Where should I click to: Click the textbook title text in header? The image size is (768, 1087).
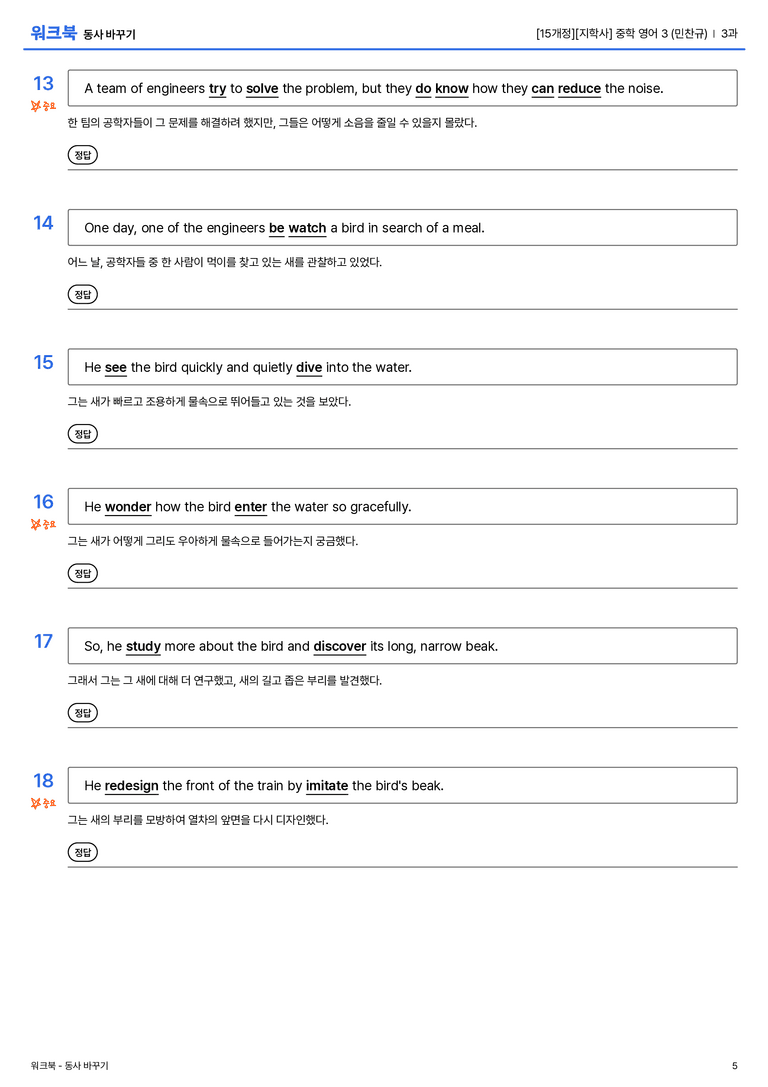pos(622,33)
